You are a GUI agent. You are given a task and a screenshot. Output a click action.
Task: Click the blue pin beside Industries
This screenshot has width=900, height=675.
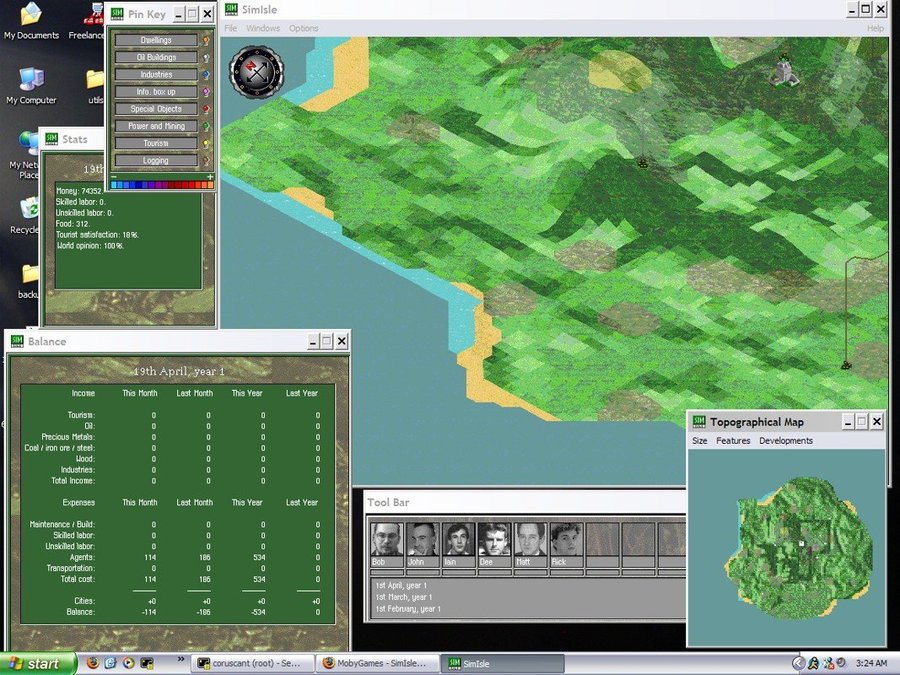pyautogui.click(x=206, y=75)
